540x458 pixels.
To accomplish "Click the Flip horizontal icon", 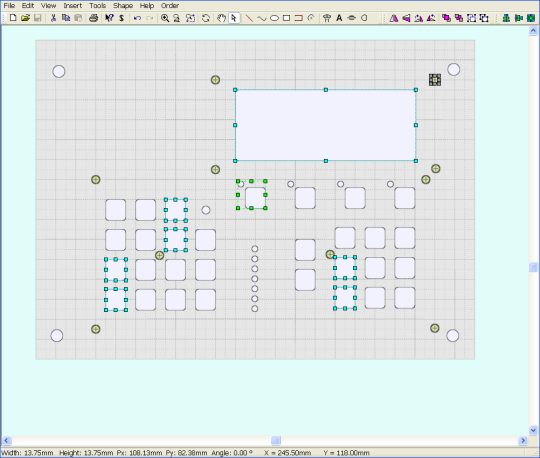I will point(394,18).
